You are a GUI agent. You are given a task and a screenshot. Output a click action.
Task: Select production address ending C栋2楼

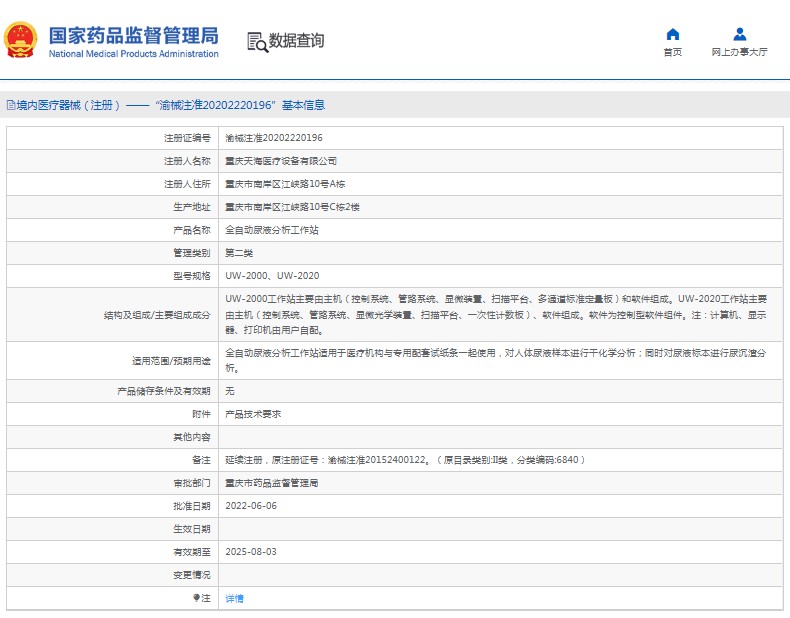click(292, 207)
